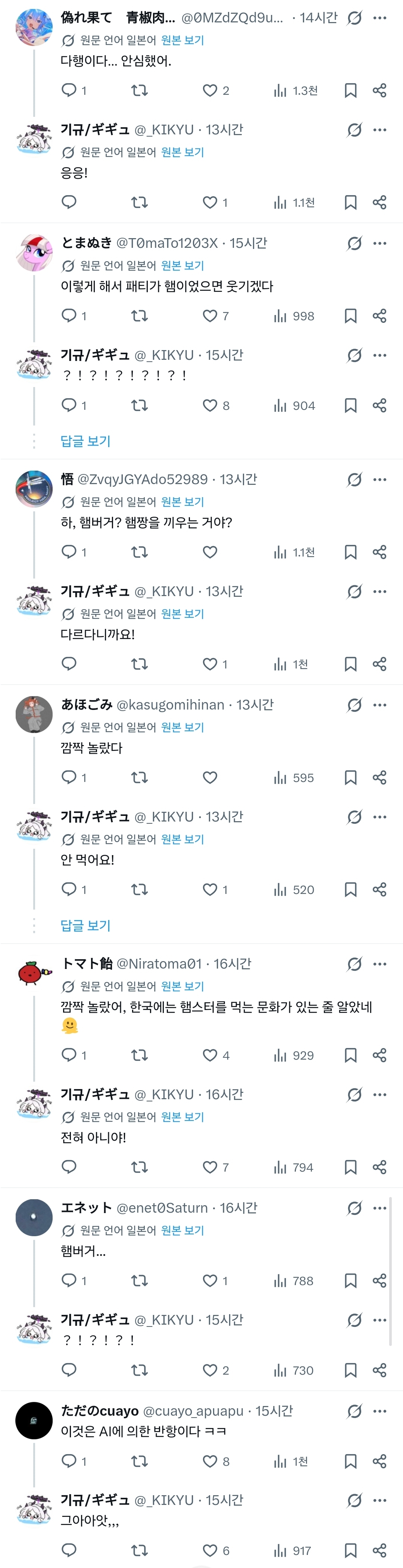
Task: Show original text of あほごみ's reply
Action: [x=182, y=727]
